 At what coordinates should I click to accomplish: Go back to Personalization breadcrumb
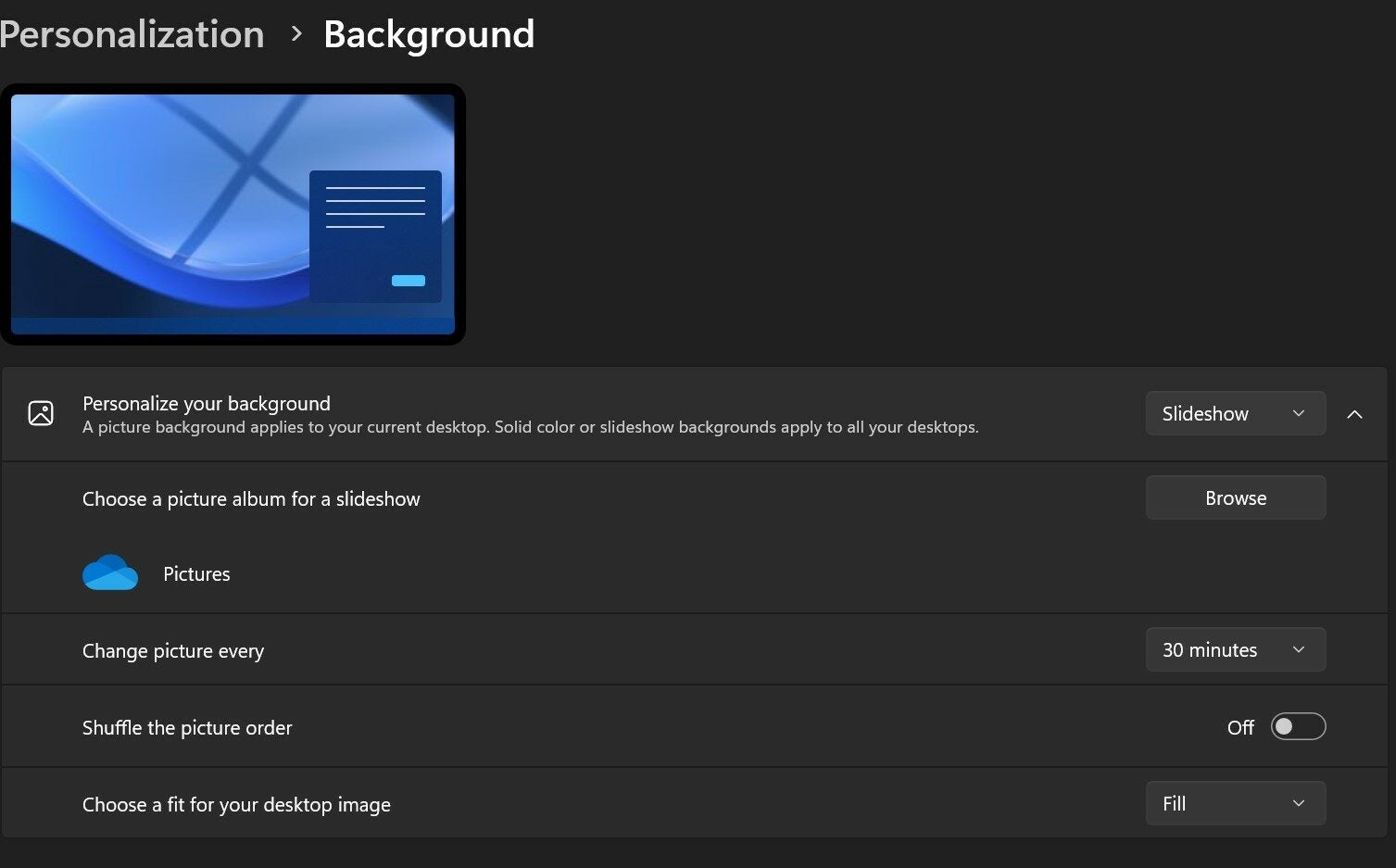(x=132, y=35)
